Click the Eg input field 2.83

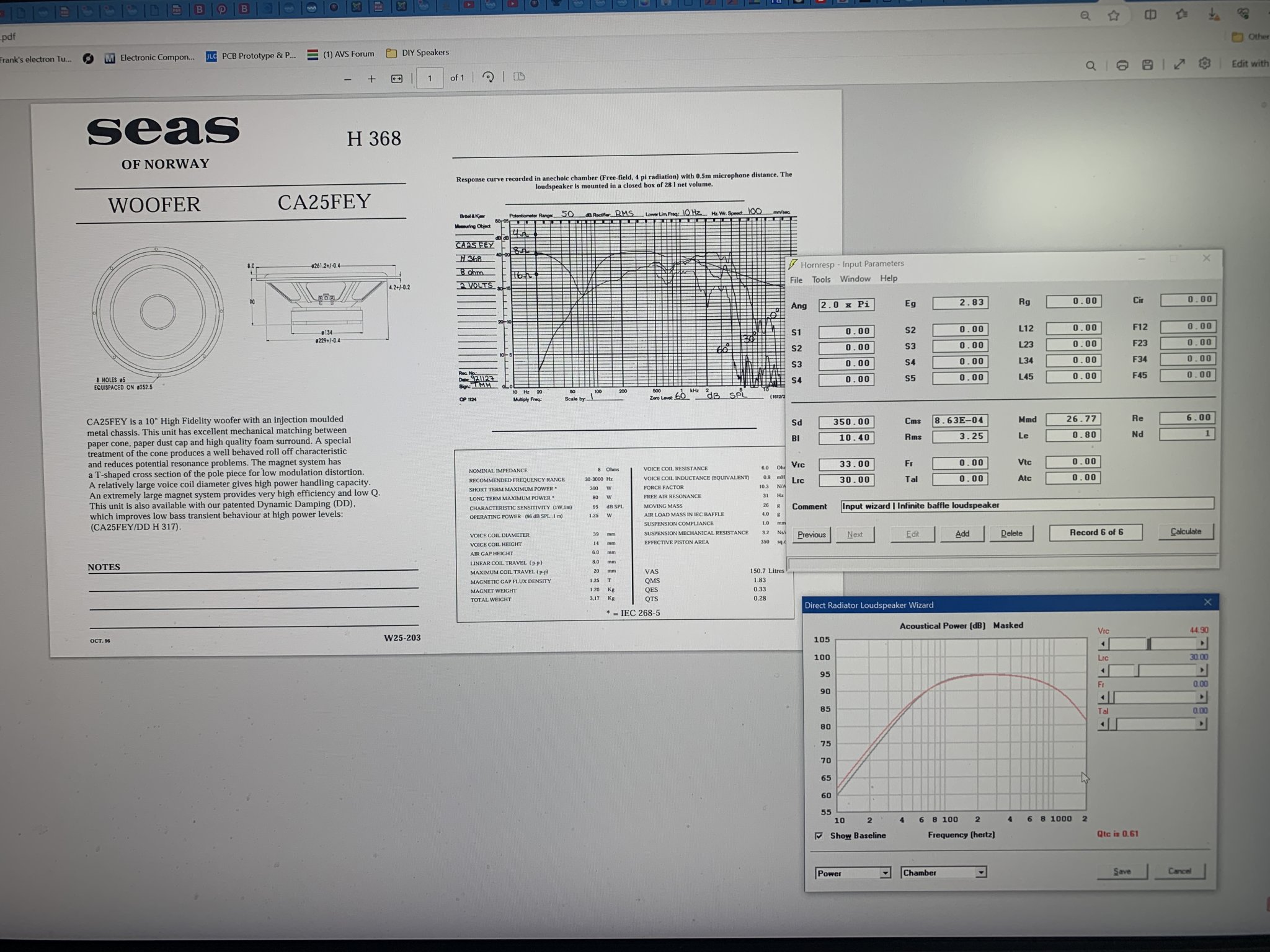pos(961,302)
